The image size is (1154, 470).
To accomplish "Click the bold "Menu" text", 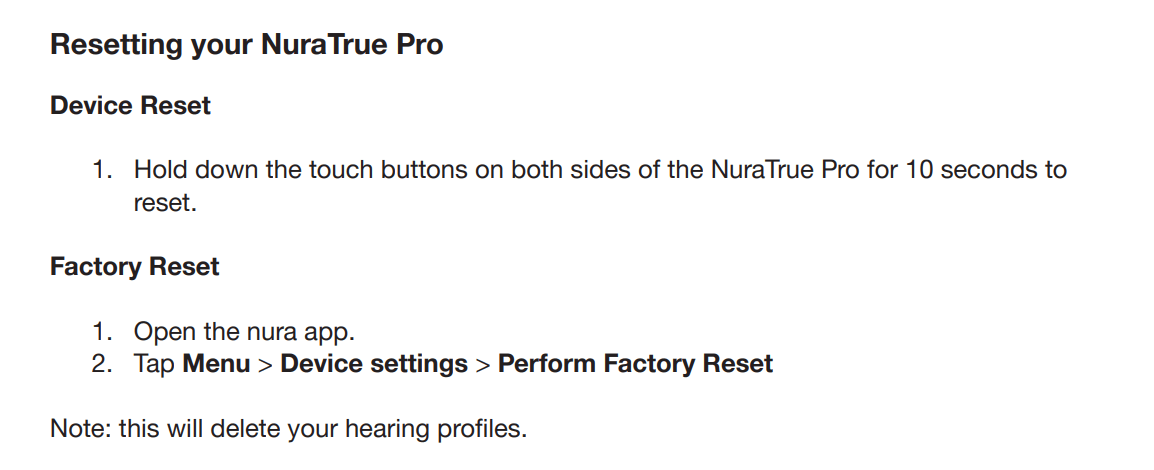I will (x=216, y=363).
